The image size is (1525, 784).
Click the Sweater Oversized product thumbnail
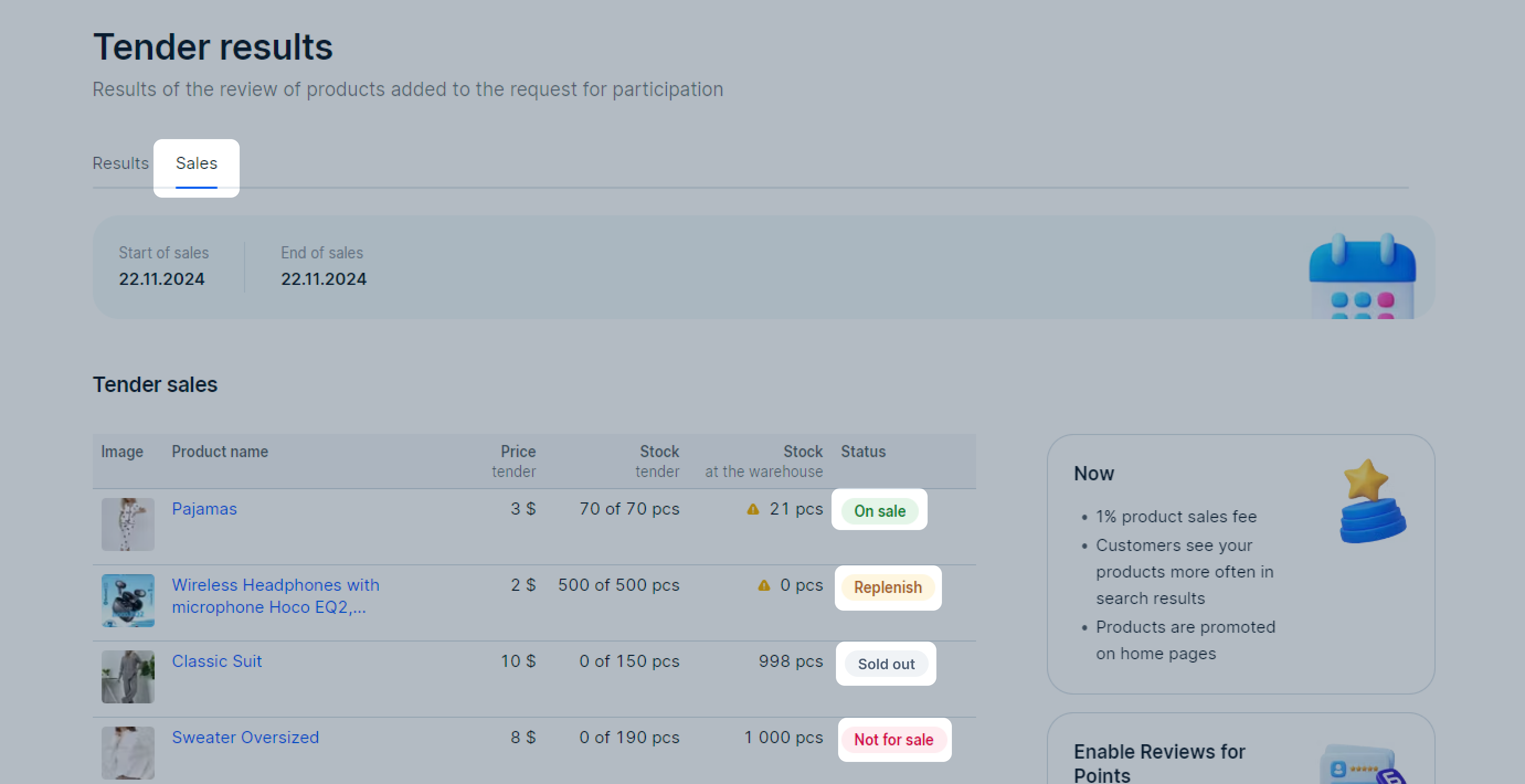click(x=128, y=753)
